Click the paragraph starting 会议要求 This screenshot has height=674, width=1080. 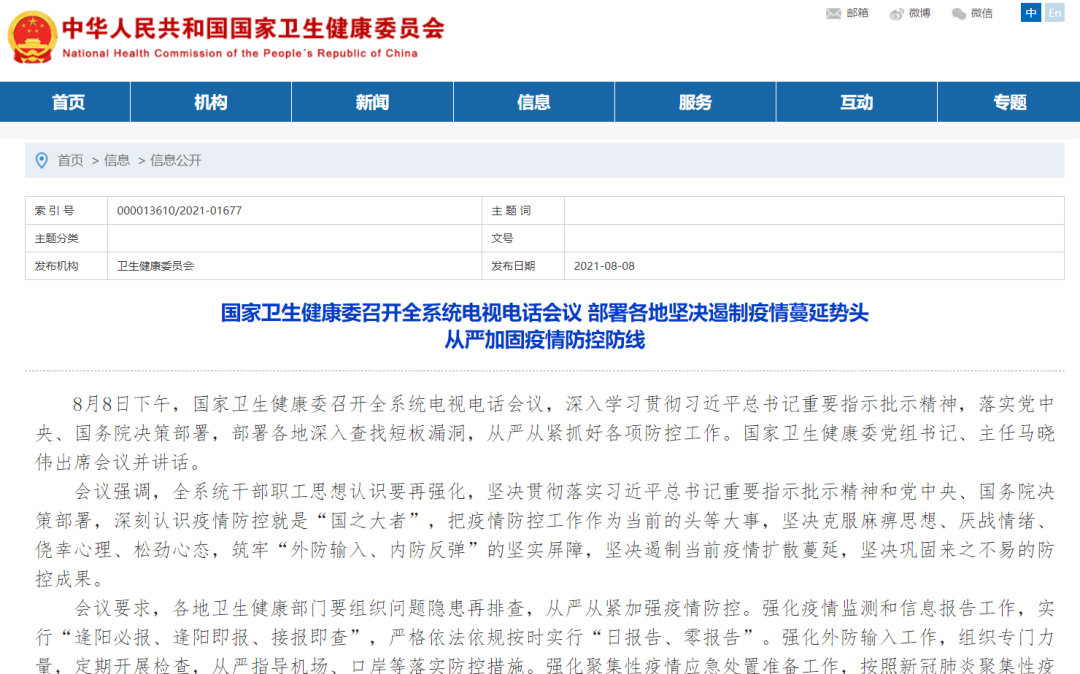(545, 636)
